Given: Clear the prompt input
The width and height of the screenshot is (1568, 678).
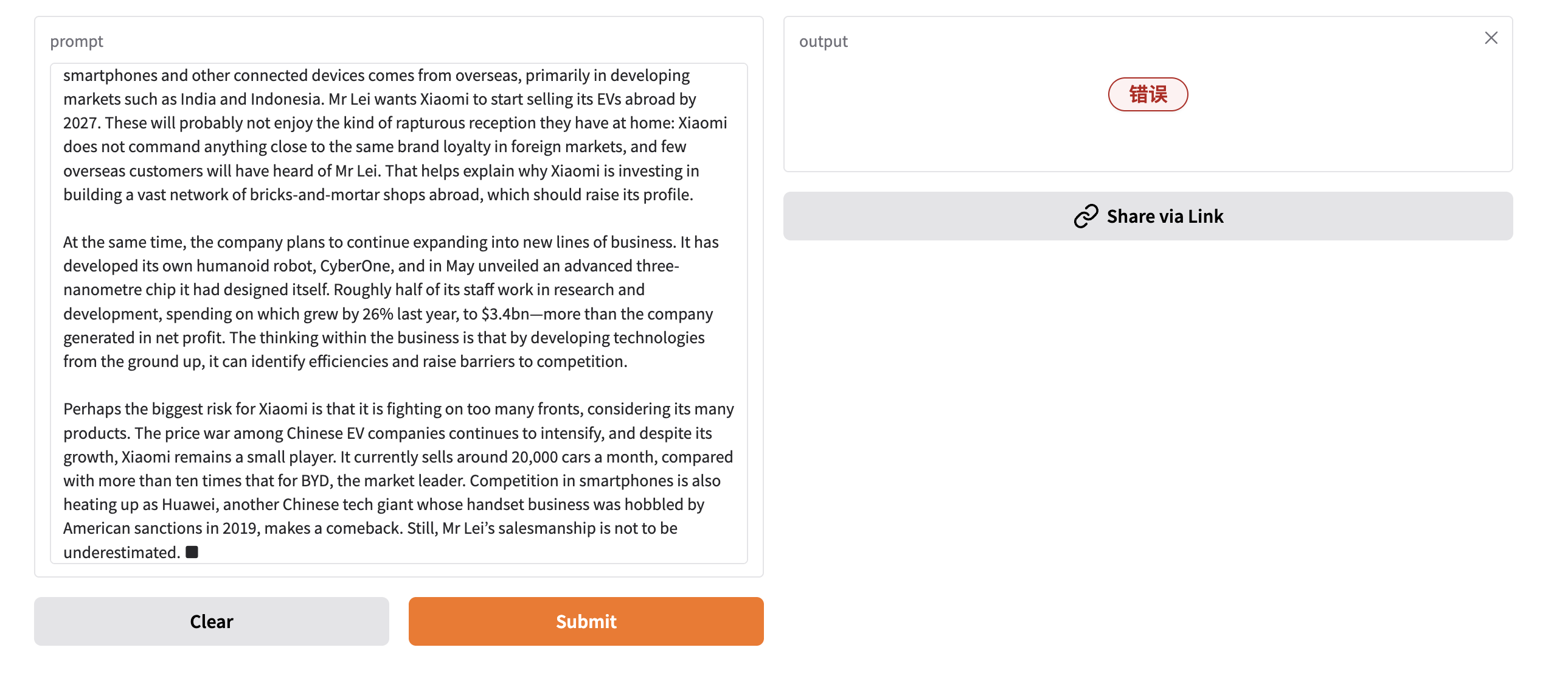Looking at the screenshot, I should (x=211, y=621).
